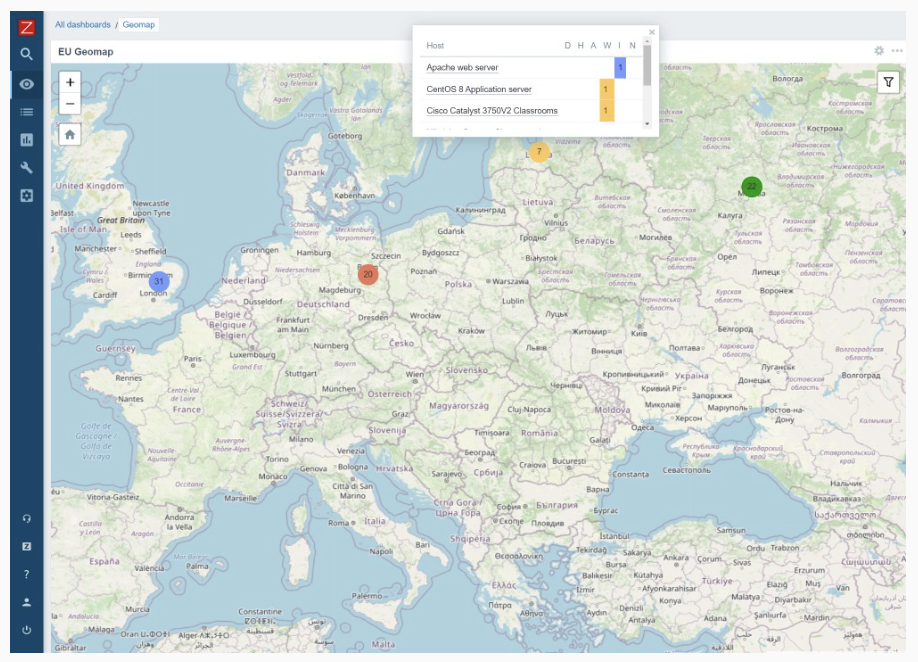This screenshot has width=918, height=662.
Task: Click the green cluster marker showing 22
Action: tap(752, 187)
